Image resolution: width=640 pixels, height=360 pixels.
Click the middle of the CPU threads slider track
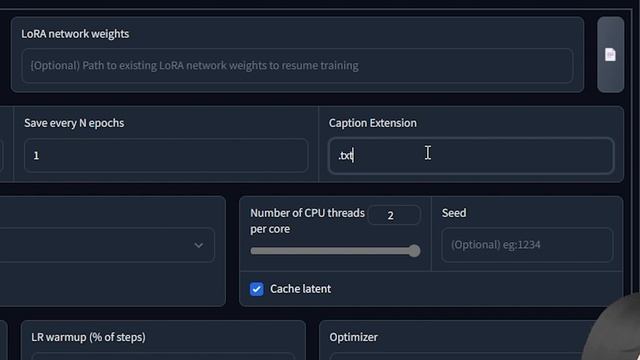pyautogui.click(x=335, y=251)
